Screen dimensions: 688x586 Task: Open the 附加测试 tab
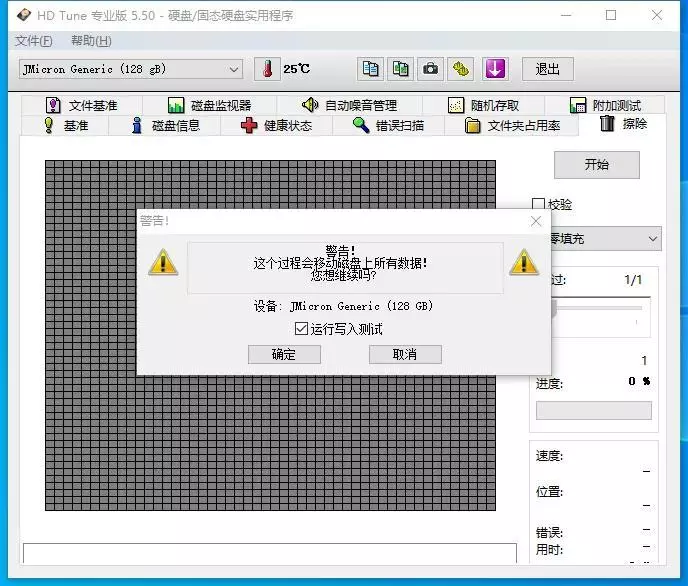pyautogui.click(x=606, y=105)
